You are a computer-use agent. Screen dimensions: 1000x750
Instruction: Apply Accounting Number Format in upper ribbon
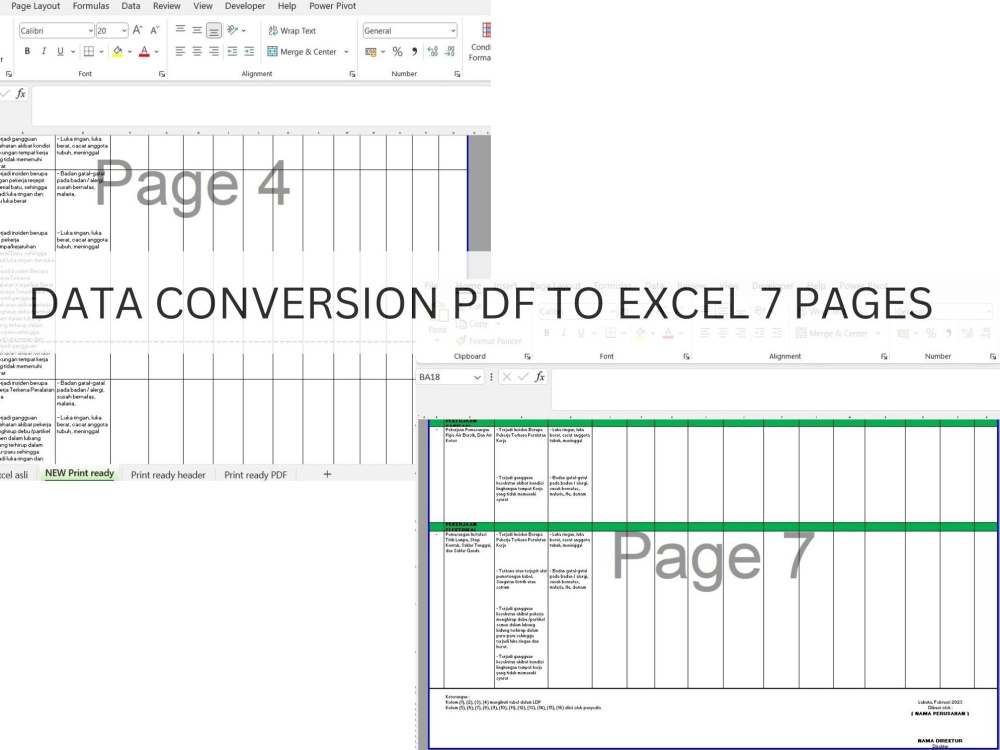coord(371,51)
